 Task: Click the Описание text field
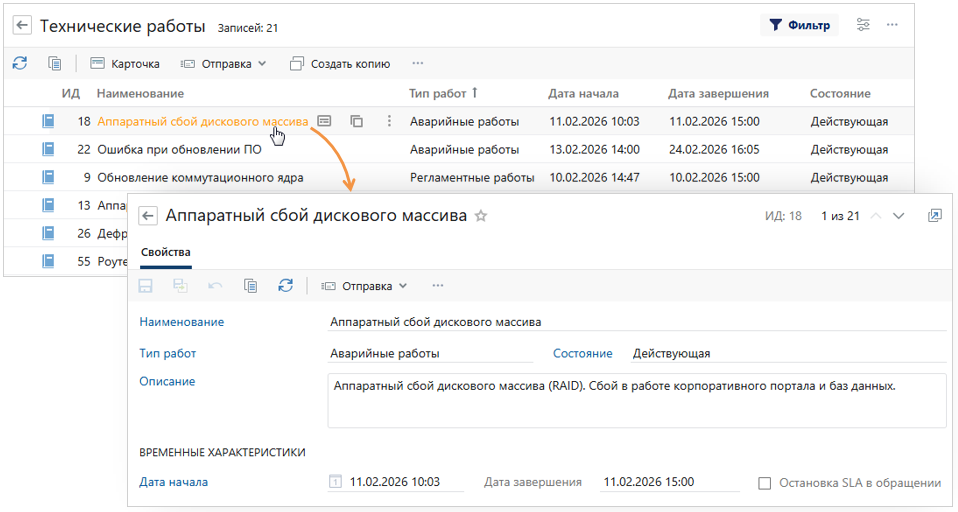click(636, 400)
